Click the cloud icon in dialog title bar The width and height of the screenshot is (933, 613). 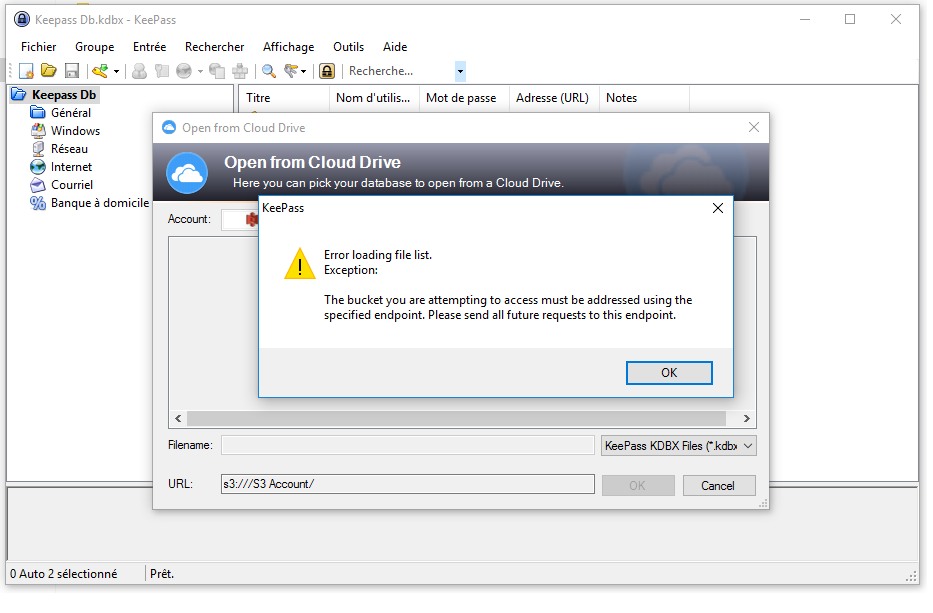pos(169,127)
